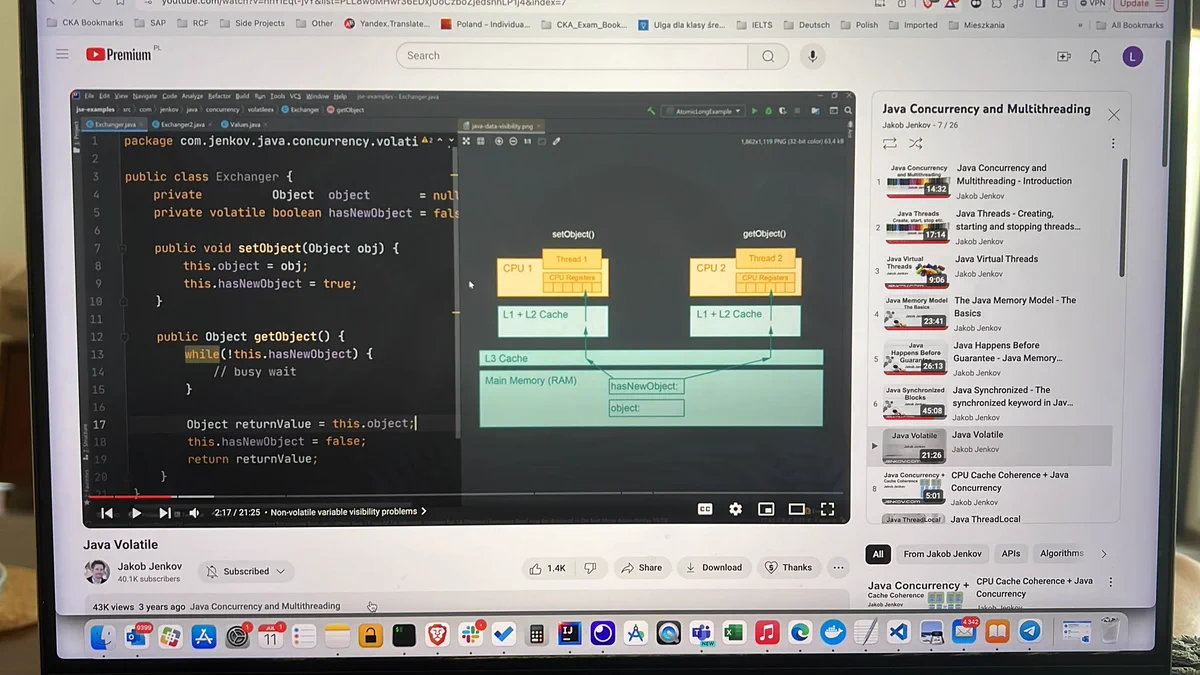Viewport: 1200px width, 675px height.
Task: Click the Thanks button
Action: (x=789, y=567)
